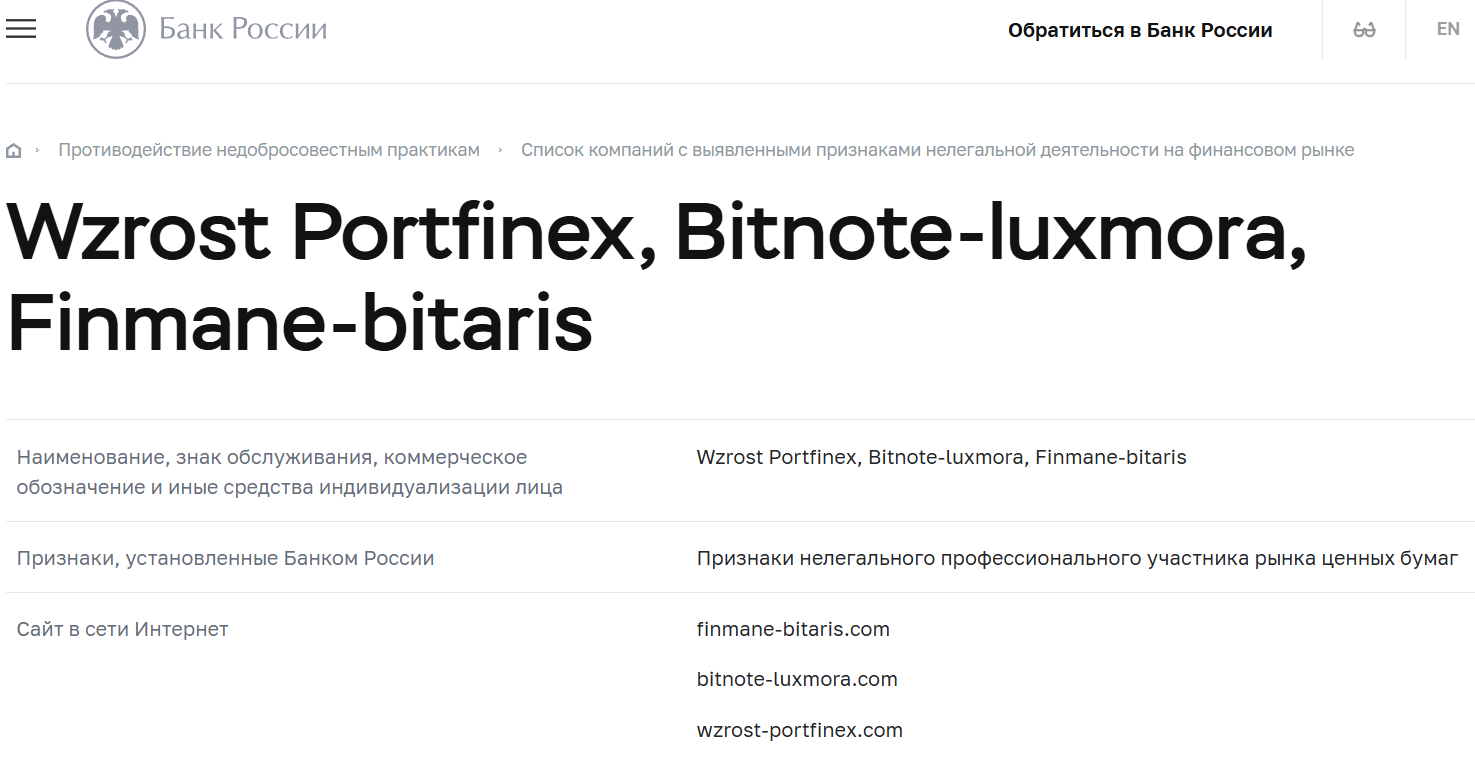1475x772 pixels.
Task: Click the company names value in the first table row
Action: [940, 457]
